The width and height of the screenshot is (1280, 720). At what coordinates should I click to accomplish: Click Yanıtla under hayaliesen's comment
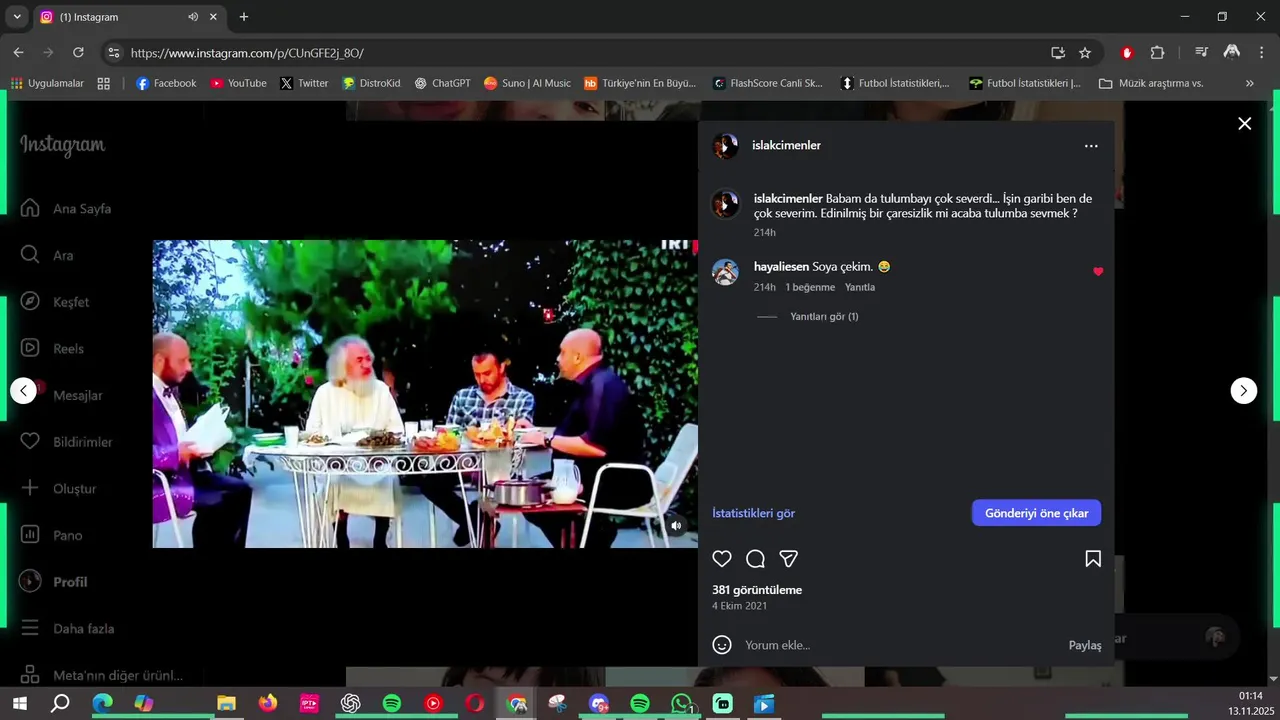pyautogui.click(x=860, y=287)
